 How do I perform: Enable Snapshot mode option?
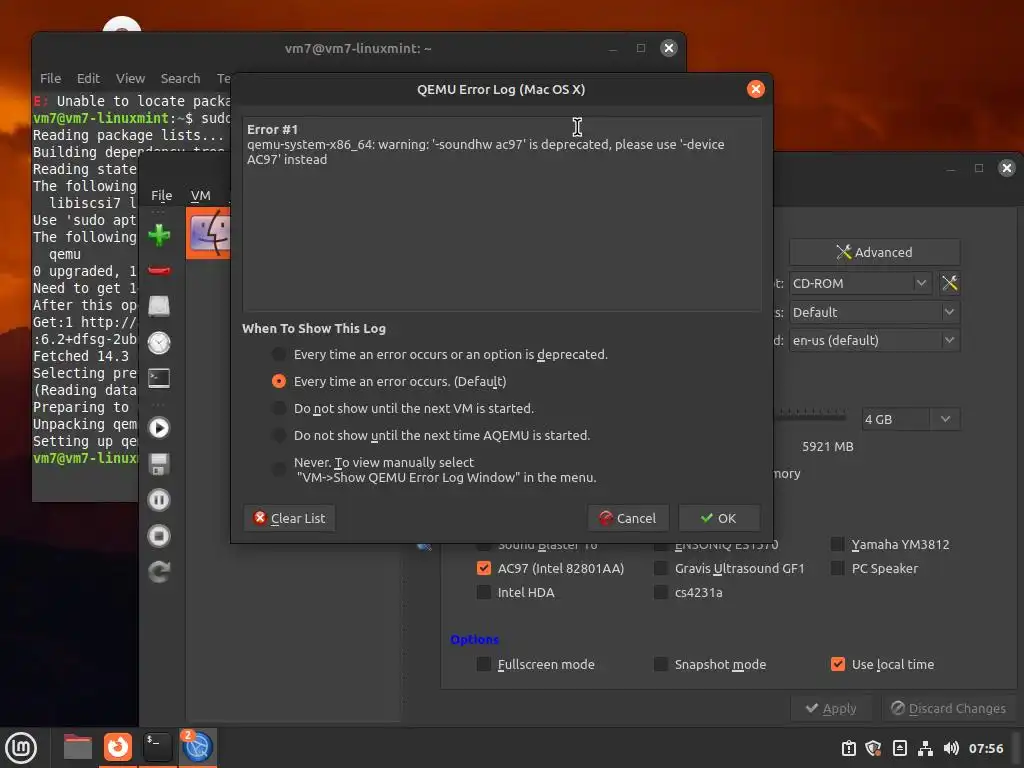tap(661, 665)
